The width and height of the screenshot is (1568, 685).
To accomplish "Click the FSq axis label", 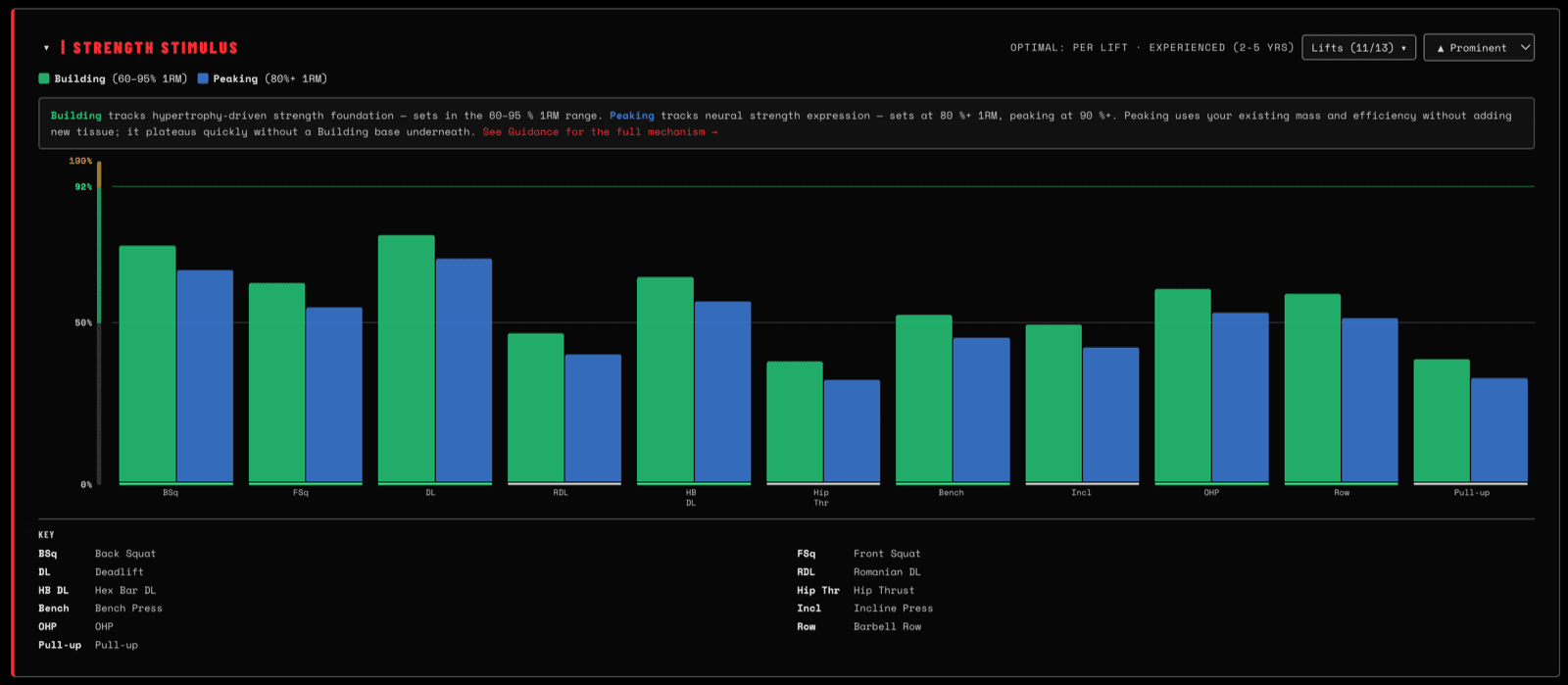I will click(301, 493).
